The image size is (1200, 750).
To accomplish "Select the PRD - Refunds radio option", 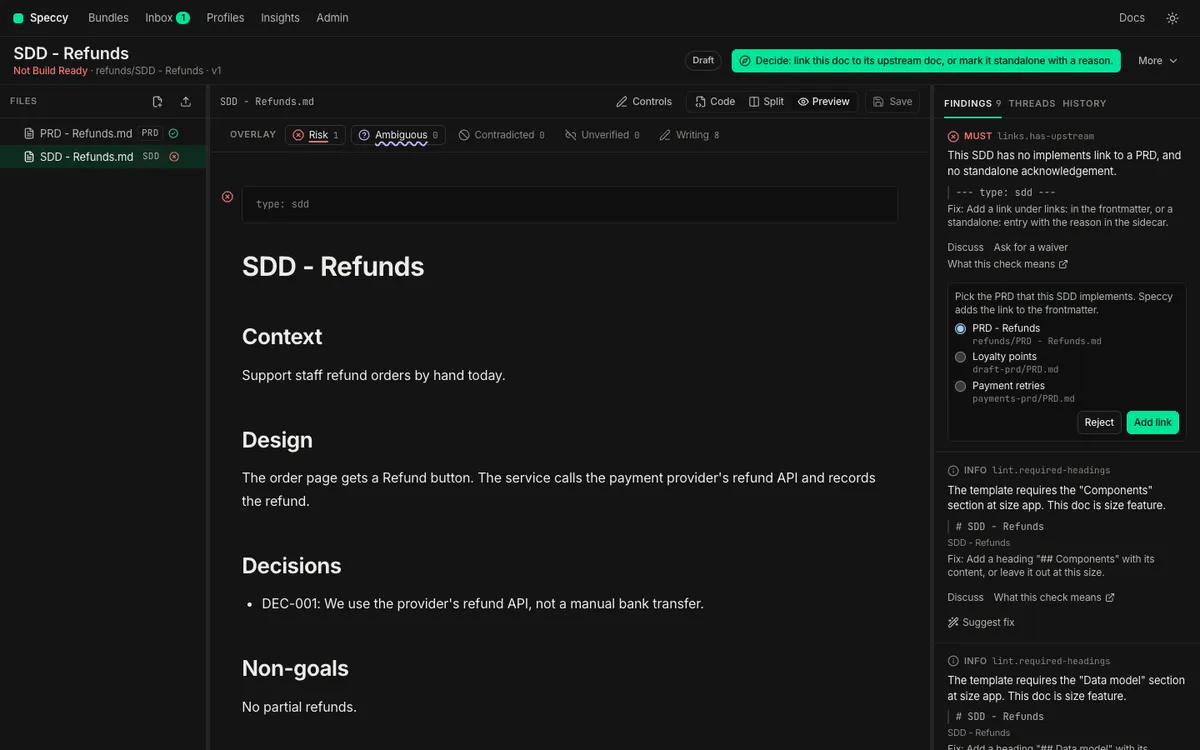I will tap(961, 329).
